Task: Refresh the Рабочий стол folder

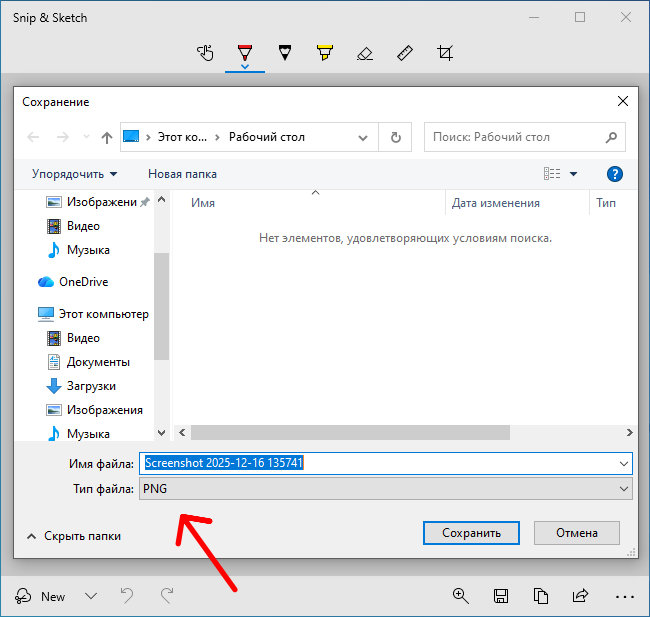Action: point(395,137)
